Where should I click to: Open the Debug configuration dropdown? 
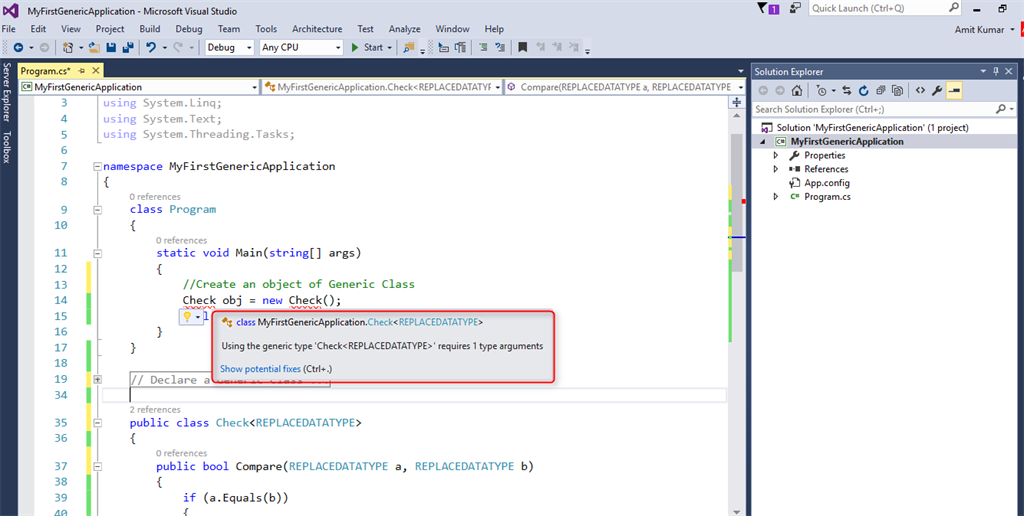point(230,47)
